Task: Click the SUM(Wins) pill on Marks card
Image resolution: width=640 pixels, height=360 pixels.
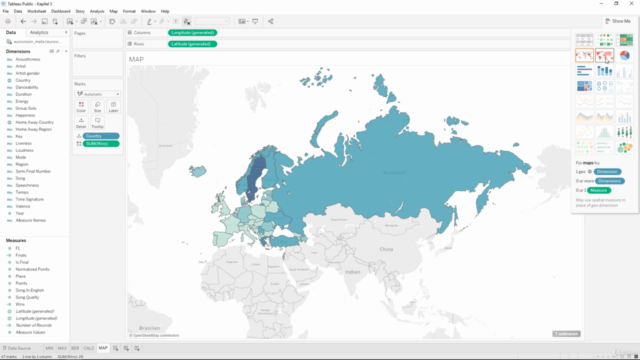Action: click(x=101, y=144)
